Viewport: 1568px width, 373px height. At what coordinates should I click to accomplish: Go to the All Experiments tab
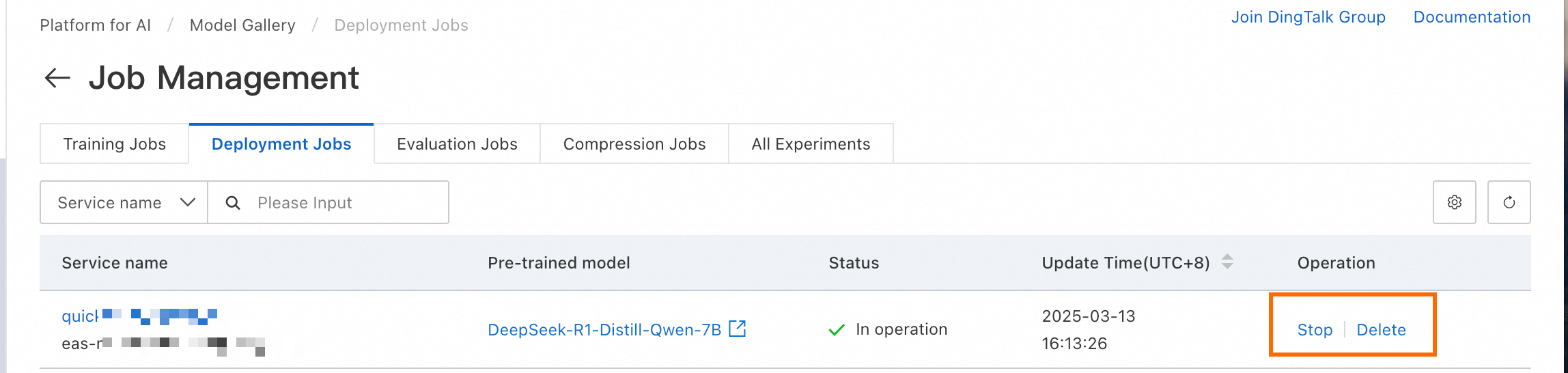pyautogui.click(x=811, y=144)
